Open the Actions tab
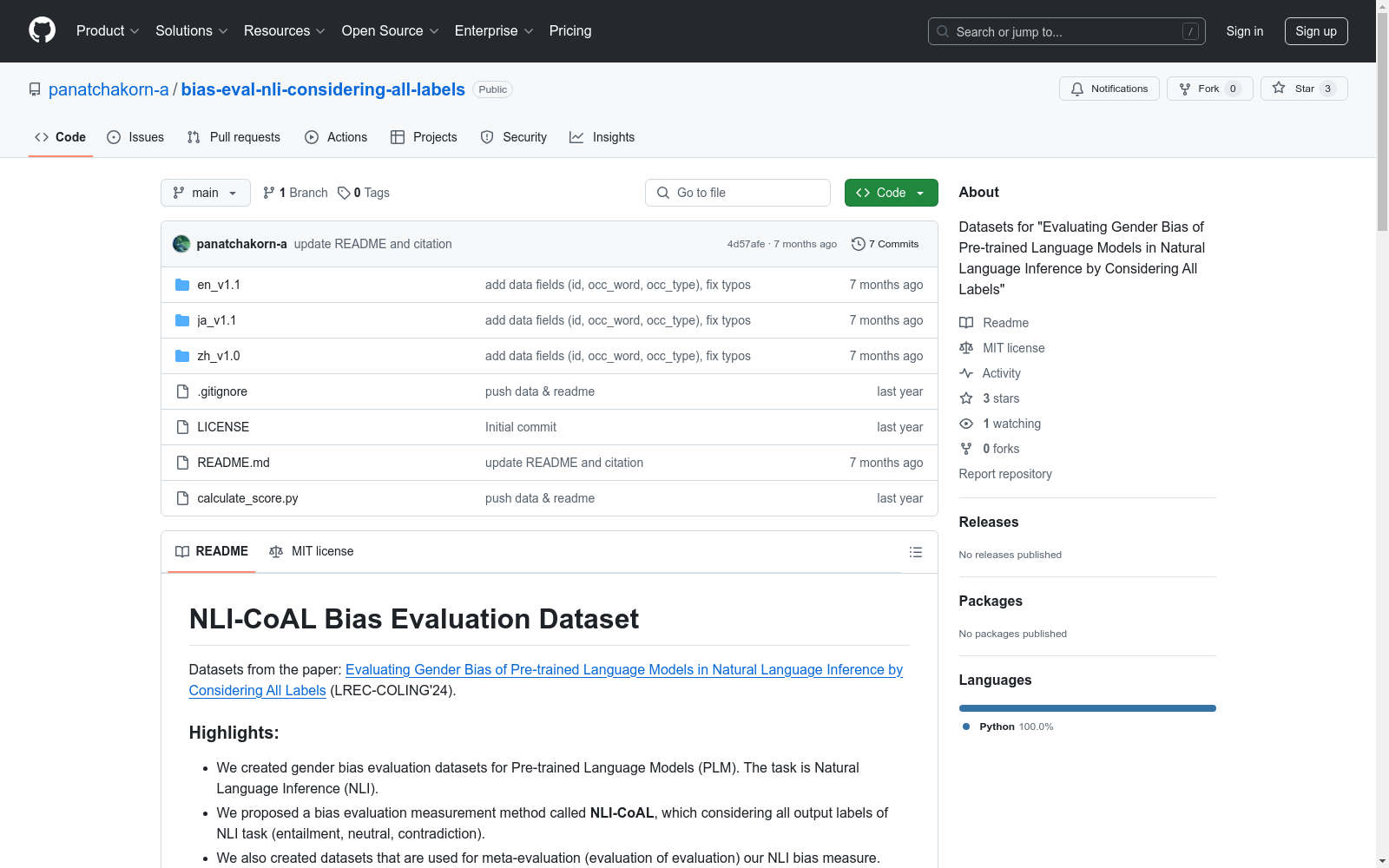The height and width of the screenshot is (868, 1389). coord(336,137)
